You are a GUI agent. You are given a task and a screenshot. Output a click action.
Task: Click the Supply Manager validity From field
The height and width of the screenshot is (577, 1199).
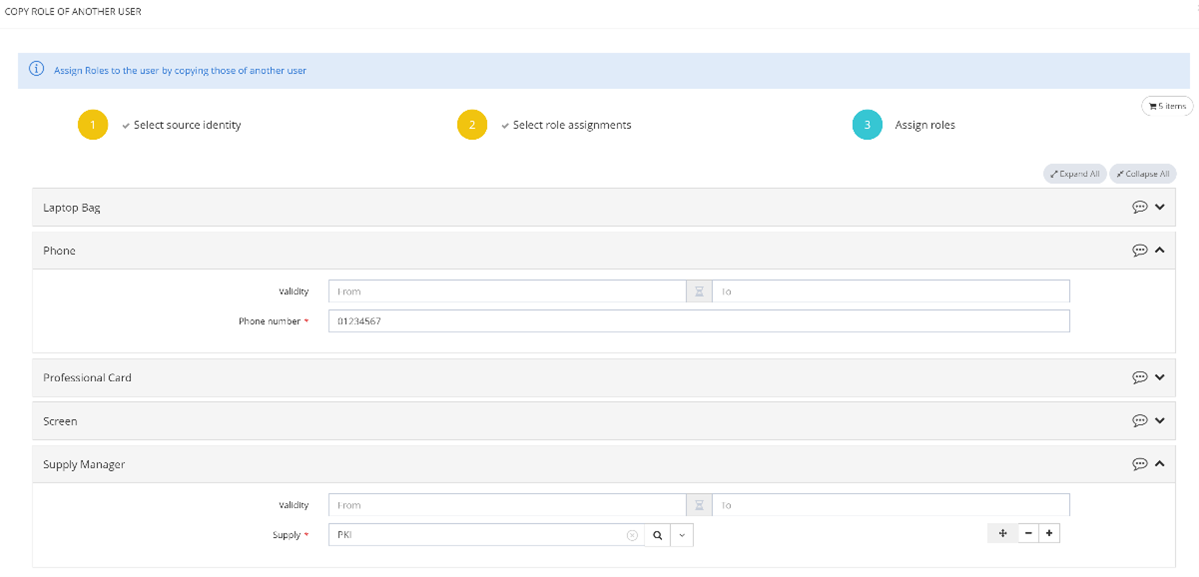[x=507, y=505]
